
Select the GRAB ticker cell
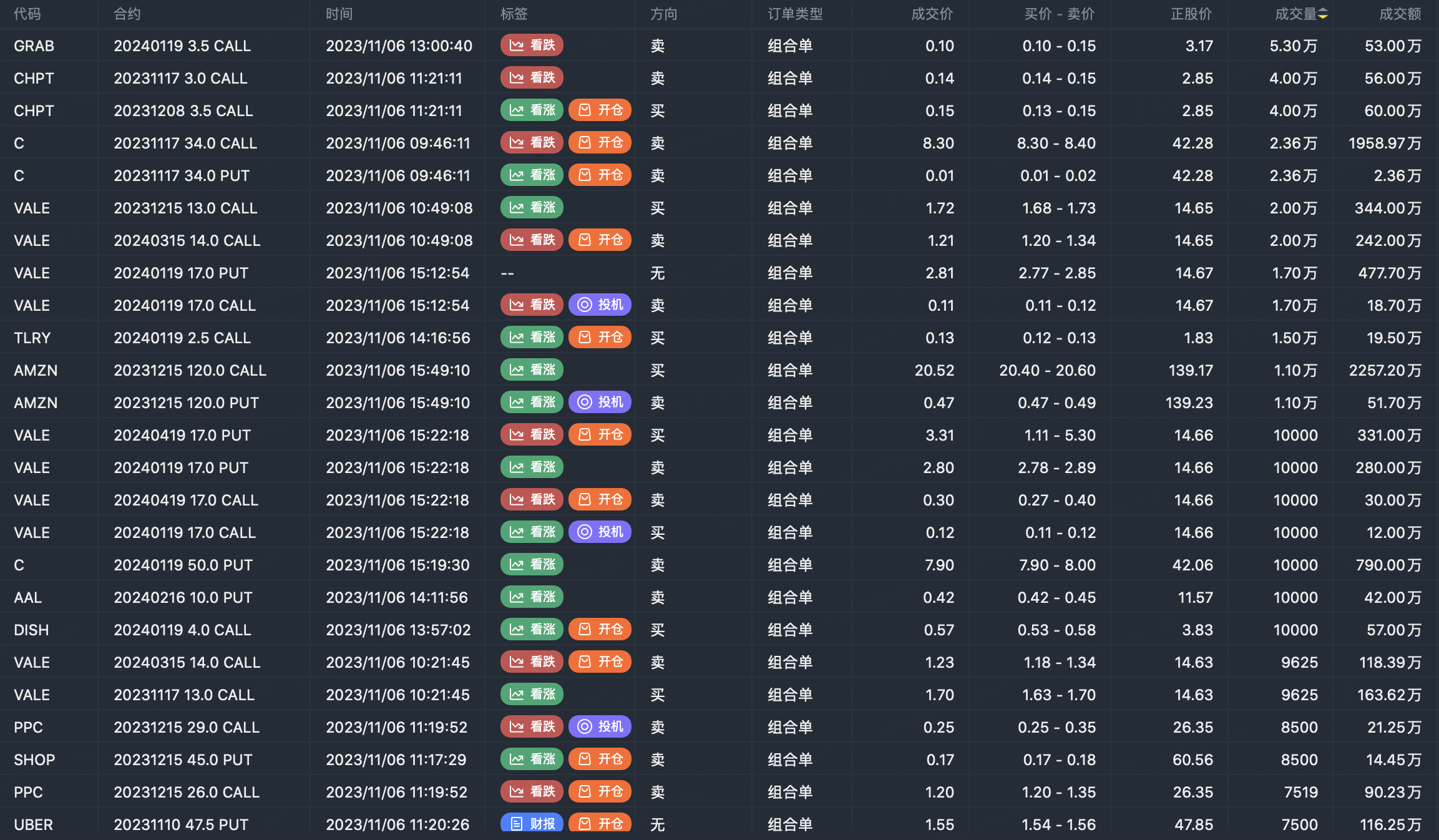(34, 46)
